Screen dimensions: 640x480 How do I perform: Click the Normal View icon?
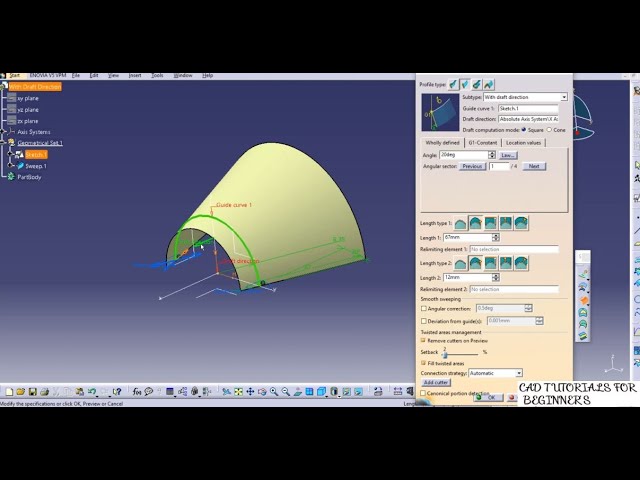[298, 392]
